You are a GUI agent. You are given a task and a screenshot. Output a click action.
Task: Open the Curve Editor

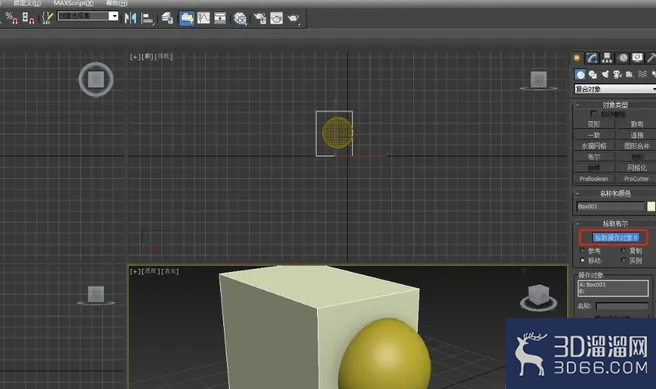point(204,18)
